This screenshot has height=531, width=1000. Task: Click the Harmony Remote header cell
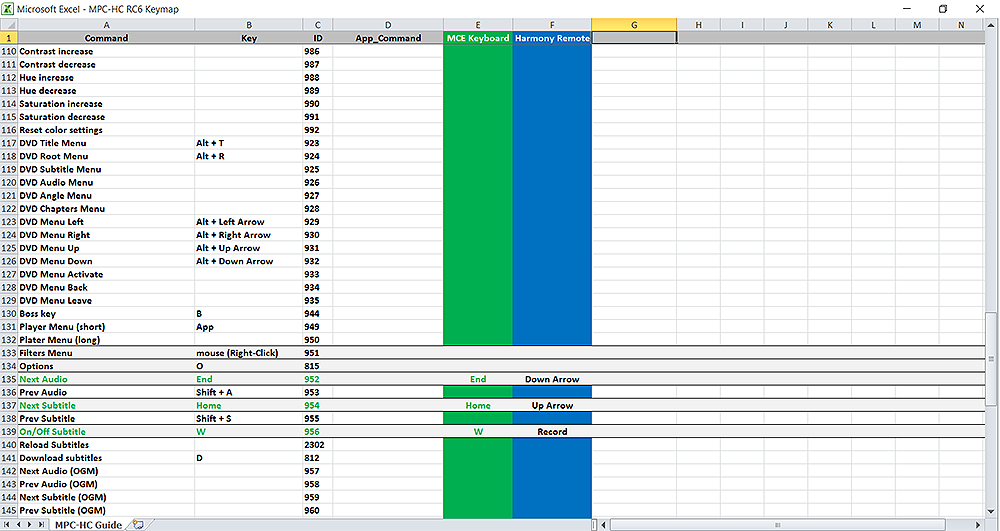(x=552, y=38)
